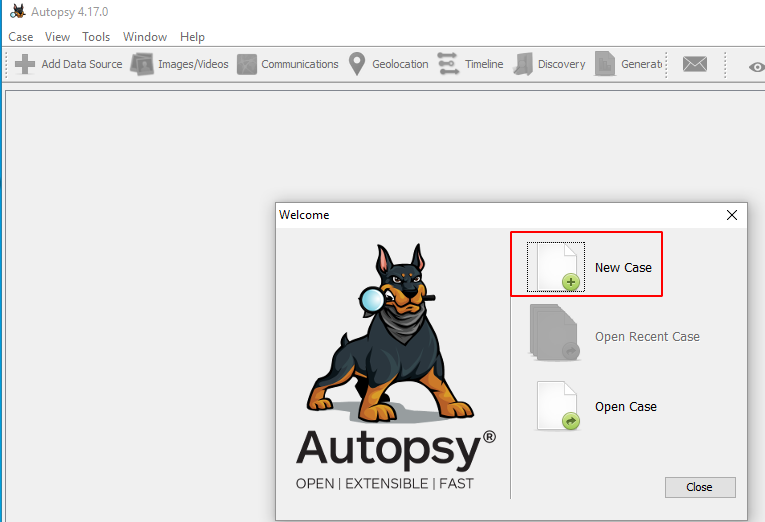Click the Timeline toolbar icon

coord(448,64)
